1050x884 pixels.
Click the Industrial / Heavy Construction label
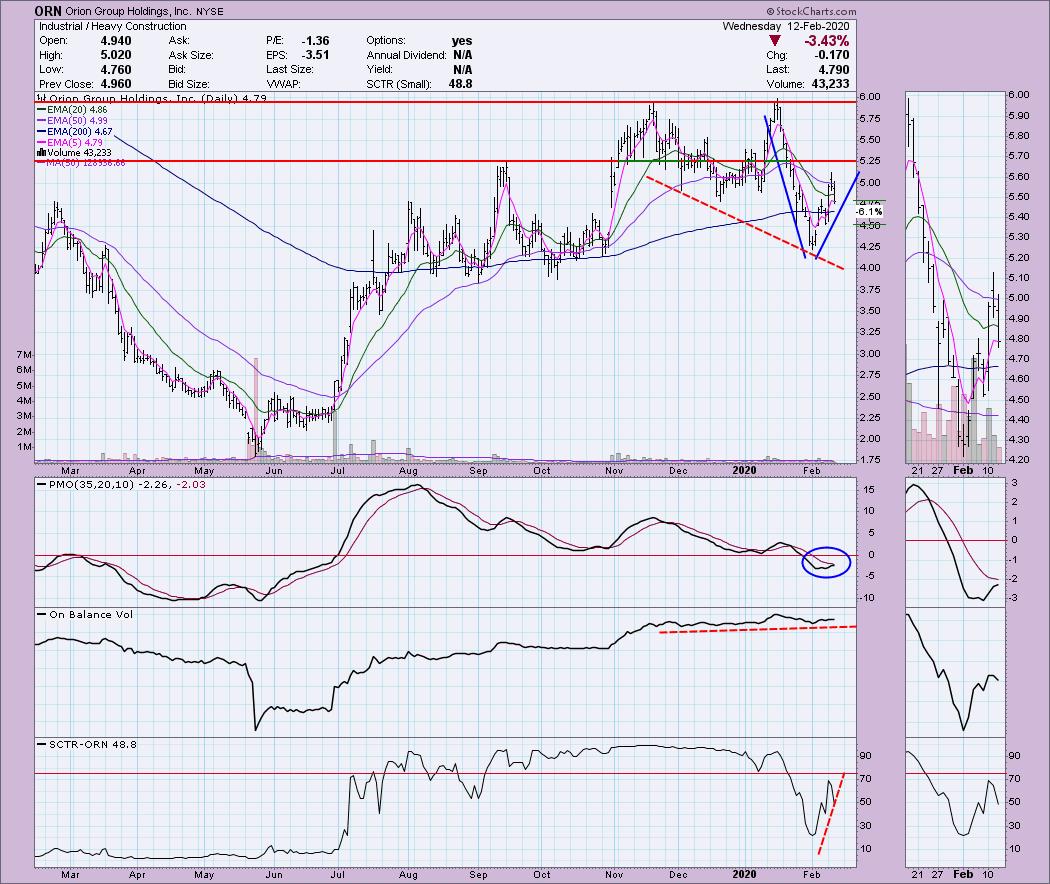point(112,26)
